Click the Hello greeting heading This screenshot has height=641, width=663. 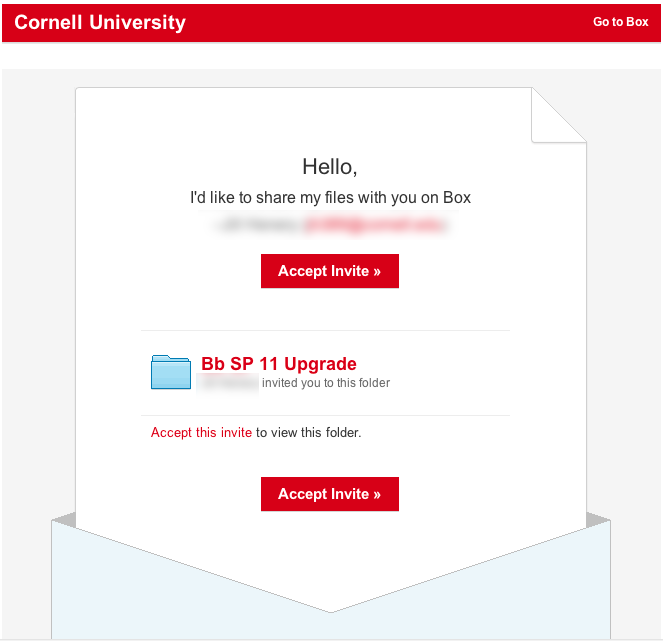click(330, 167)
